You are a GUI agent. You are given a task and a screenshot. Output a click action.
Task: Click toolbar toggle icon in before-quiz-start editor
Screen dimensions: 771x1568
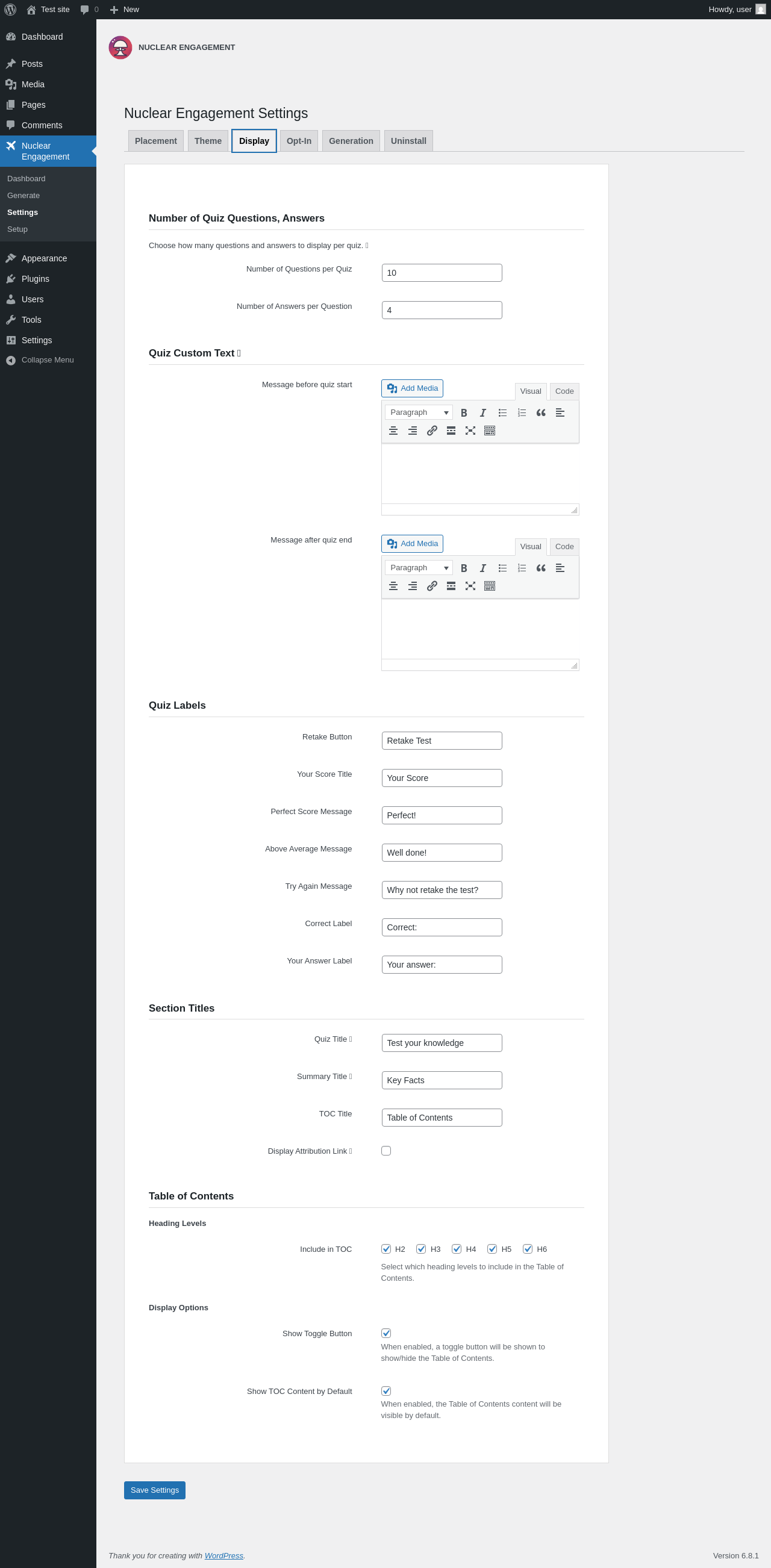pyautogui.click(x=490, y=431)
